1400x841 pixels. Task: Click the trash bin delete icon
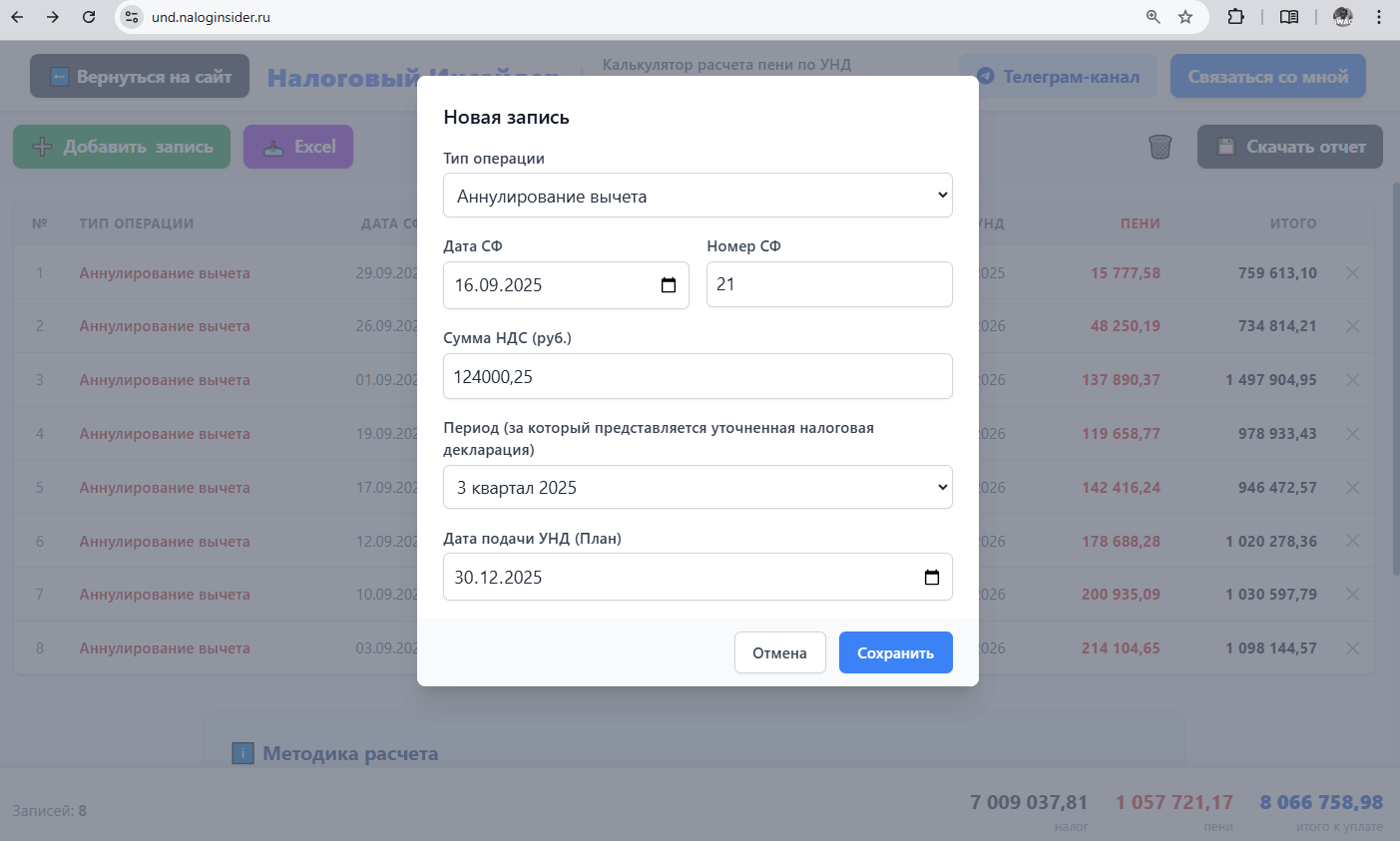tap(1160, 147)
